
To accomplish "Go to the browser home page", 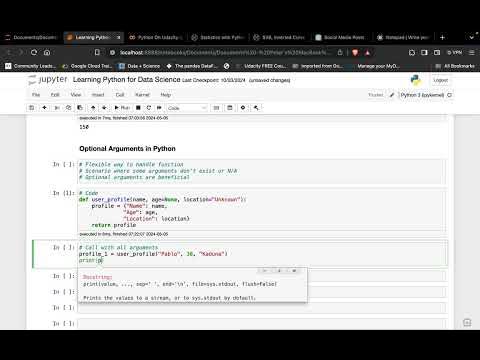I will 47,52.
